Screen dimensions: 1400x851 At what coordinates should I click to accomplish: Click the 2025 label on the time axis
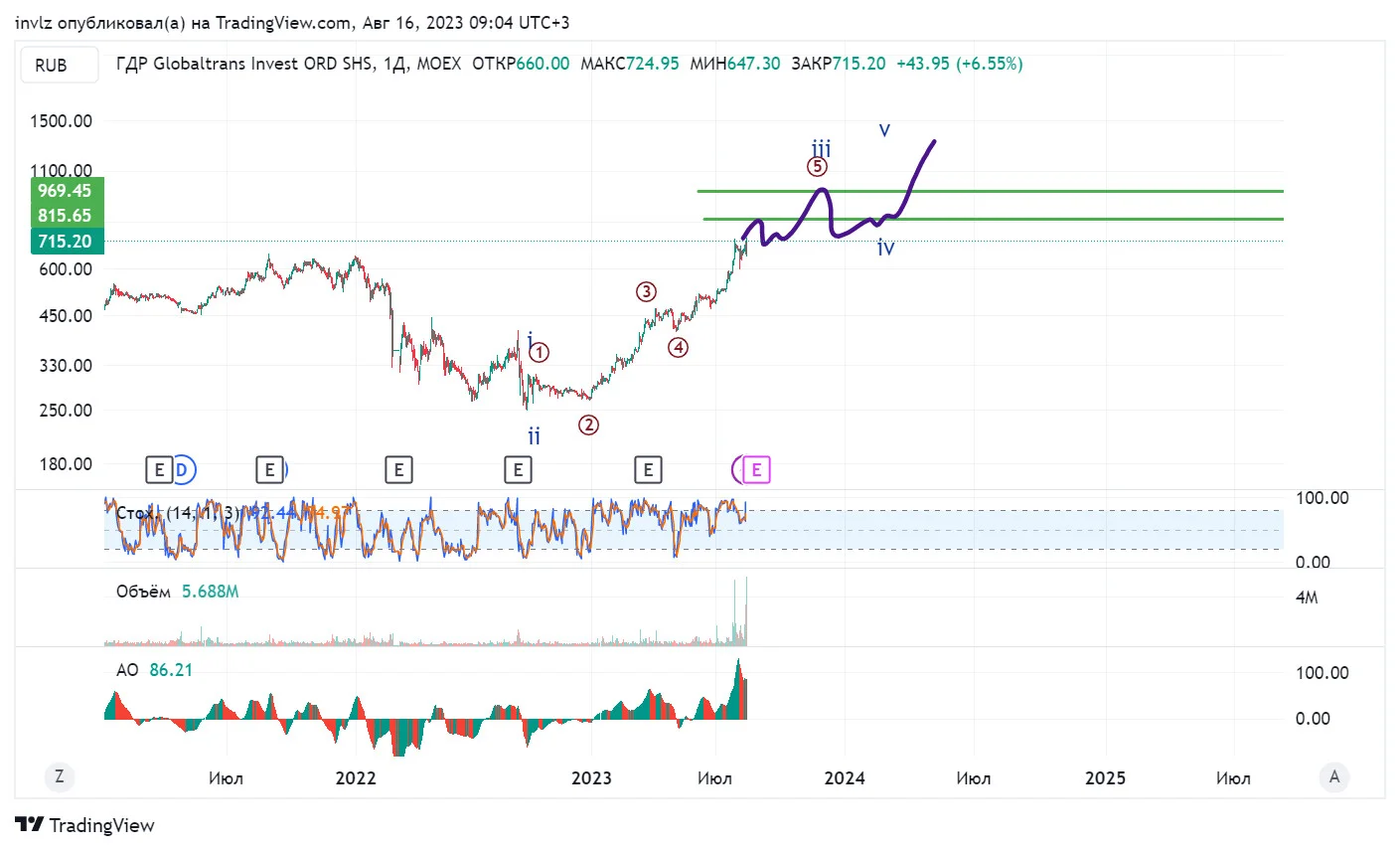[x=1105, y=777]
